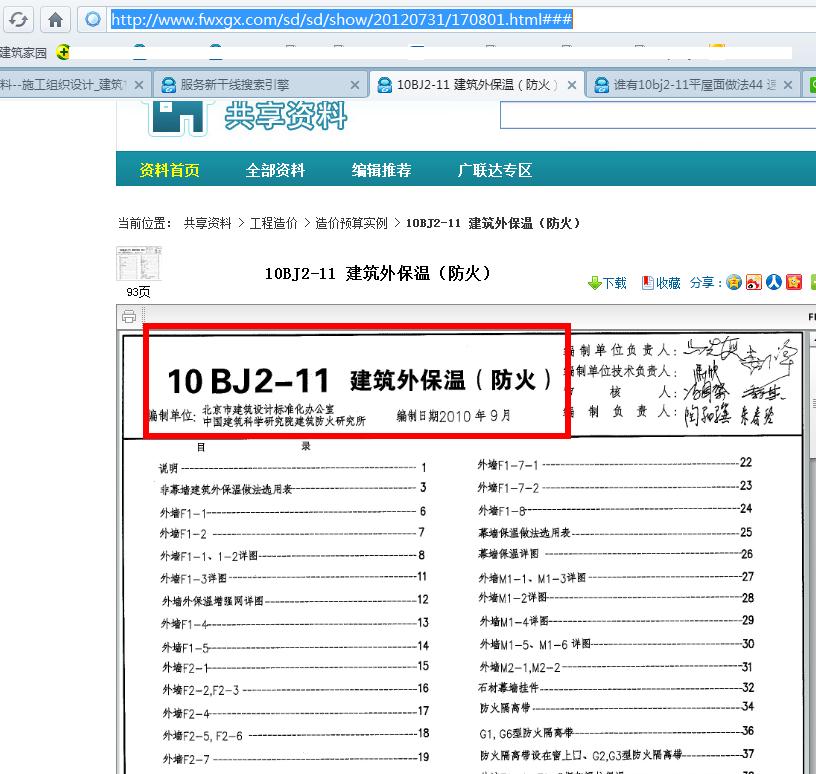Click the 工程造价 breadcrumb link
The height and width of the screenshot is (774, 816).
pos(273,223)
